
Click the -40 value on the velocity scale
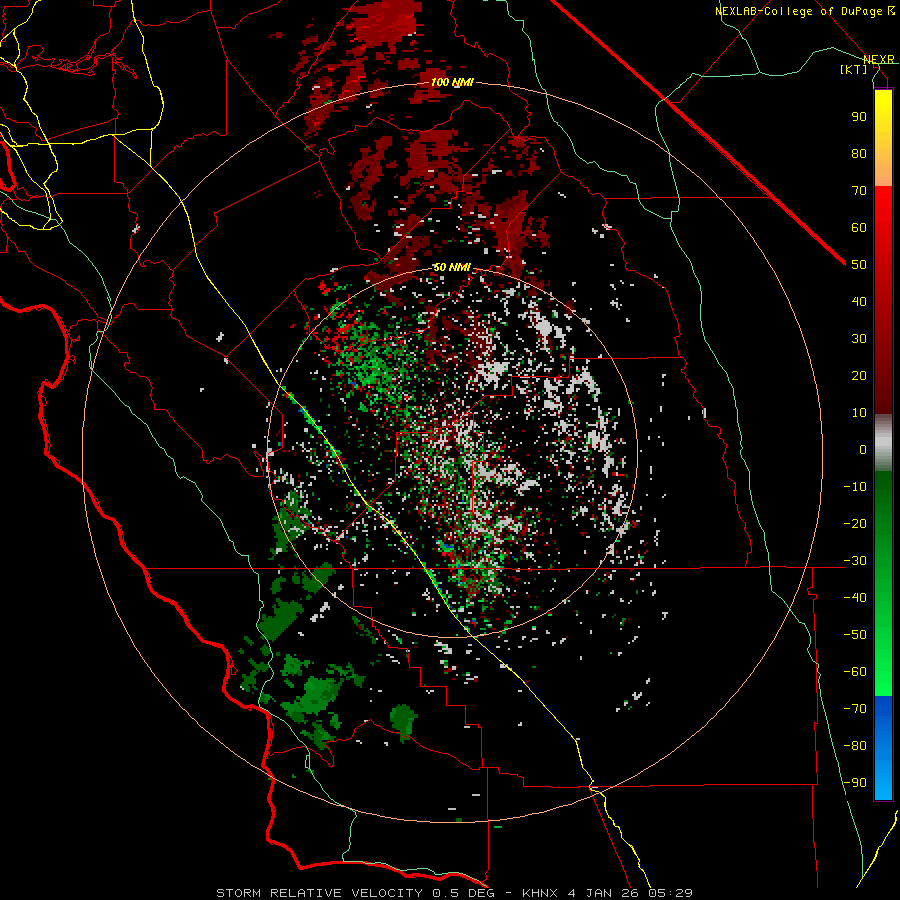[x=855, y=598]
